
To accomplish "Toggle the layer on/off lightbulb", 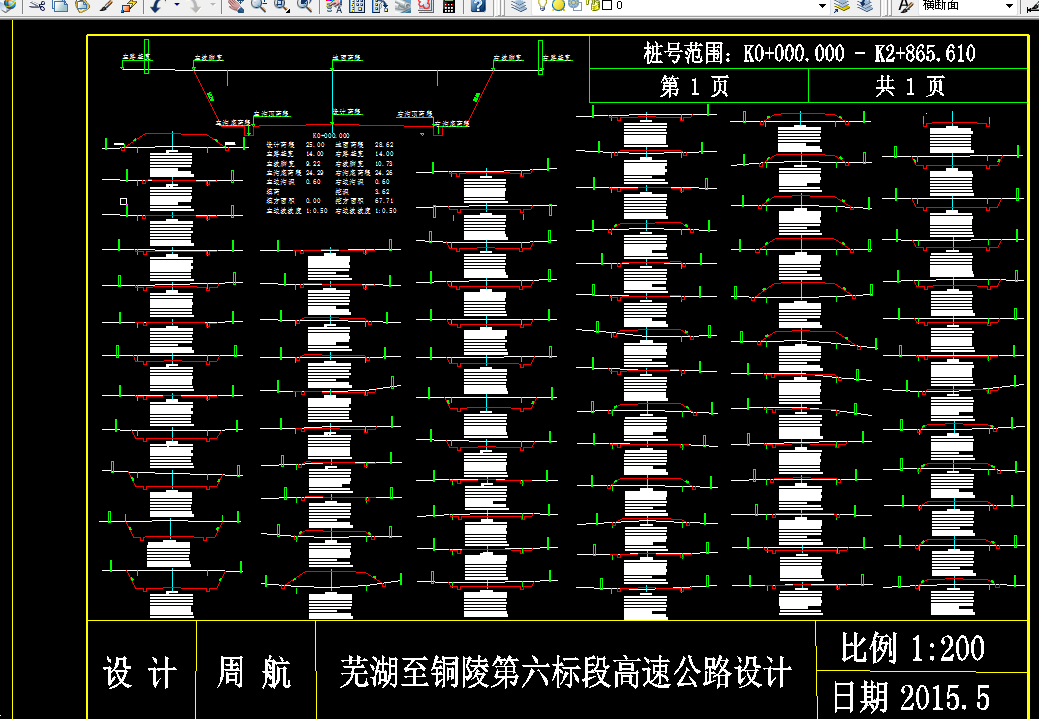I will [x=543, y=8].
